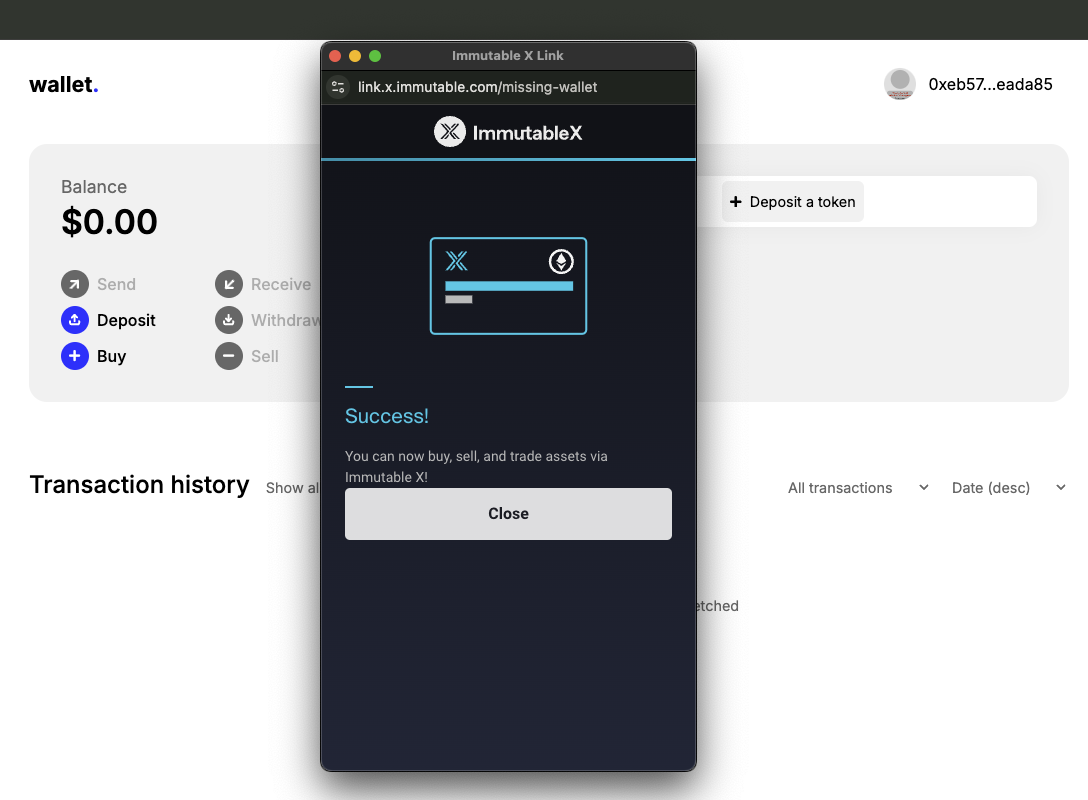Click the account avatar in the wallet header
Image resolution: width=1088 pixels, height=800 pixels.
pyautogui.click(x=900, y=84)
